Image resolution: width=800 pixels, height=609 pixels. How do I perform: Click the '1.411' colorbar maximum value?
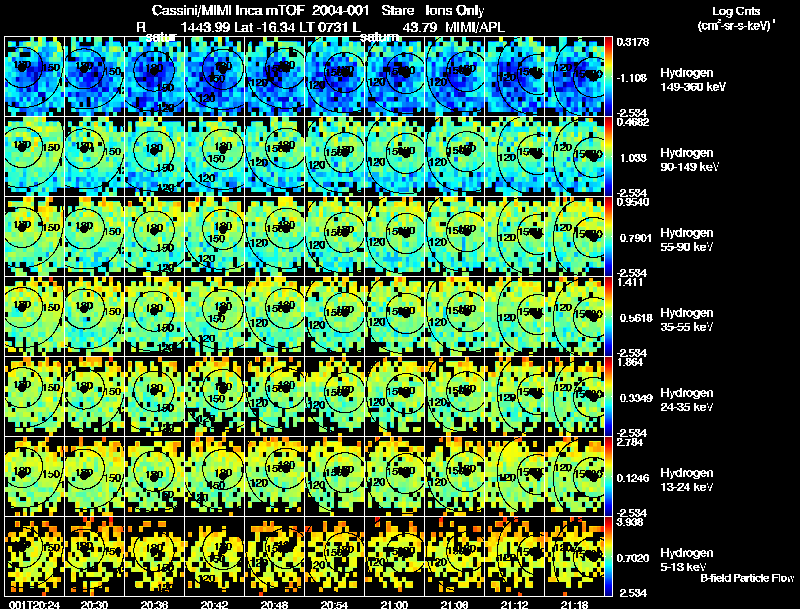630,282
